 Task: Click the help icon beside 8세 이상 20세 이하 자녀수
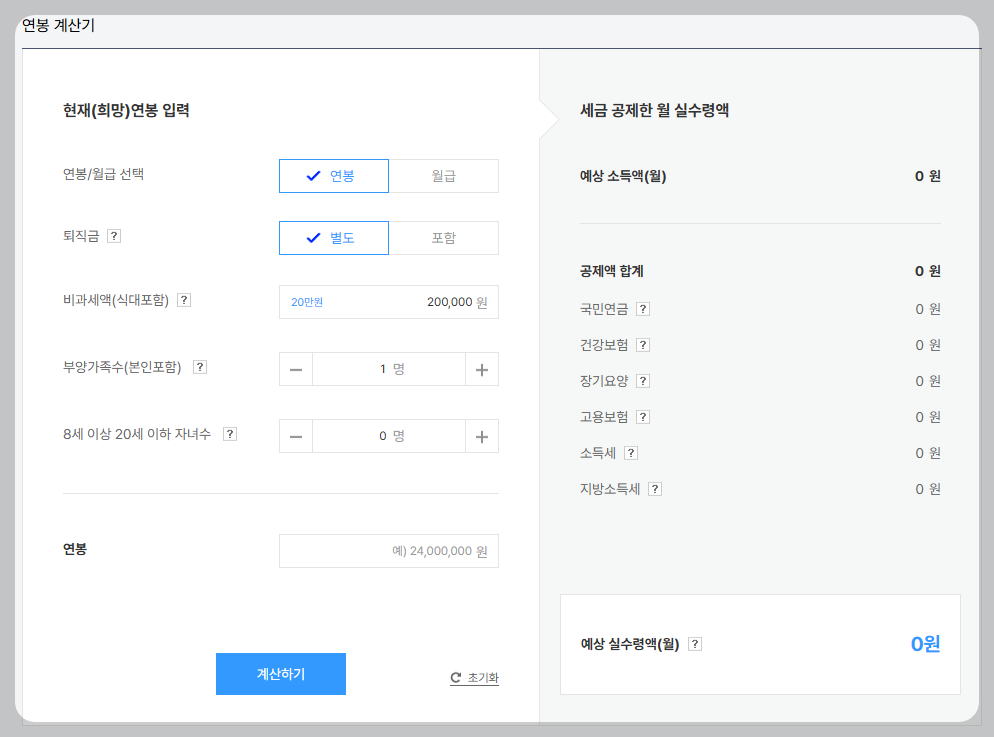230,433
